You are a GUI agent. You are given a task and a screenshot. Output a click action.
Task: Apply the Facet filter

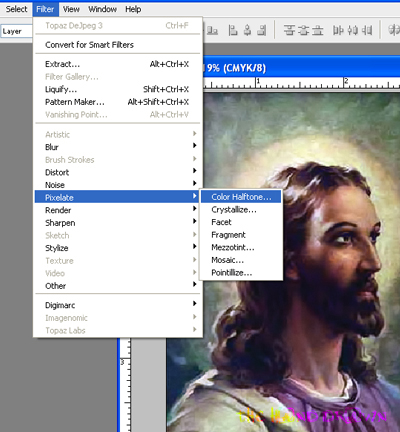point(241,222)
